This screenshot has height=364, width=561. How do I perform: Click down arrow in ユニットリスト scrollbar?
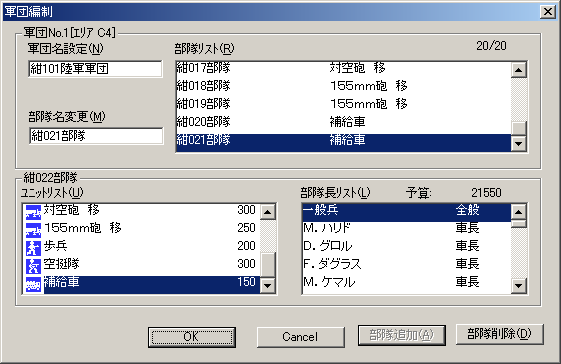tap(268, 286)
